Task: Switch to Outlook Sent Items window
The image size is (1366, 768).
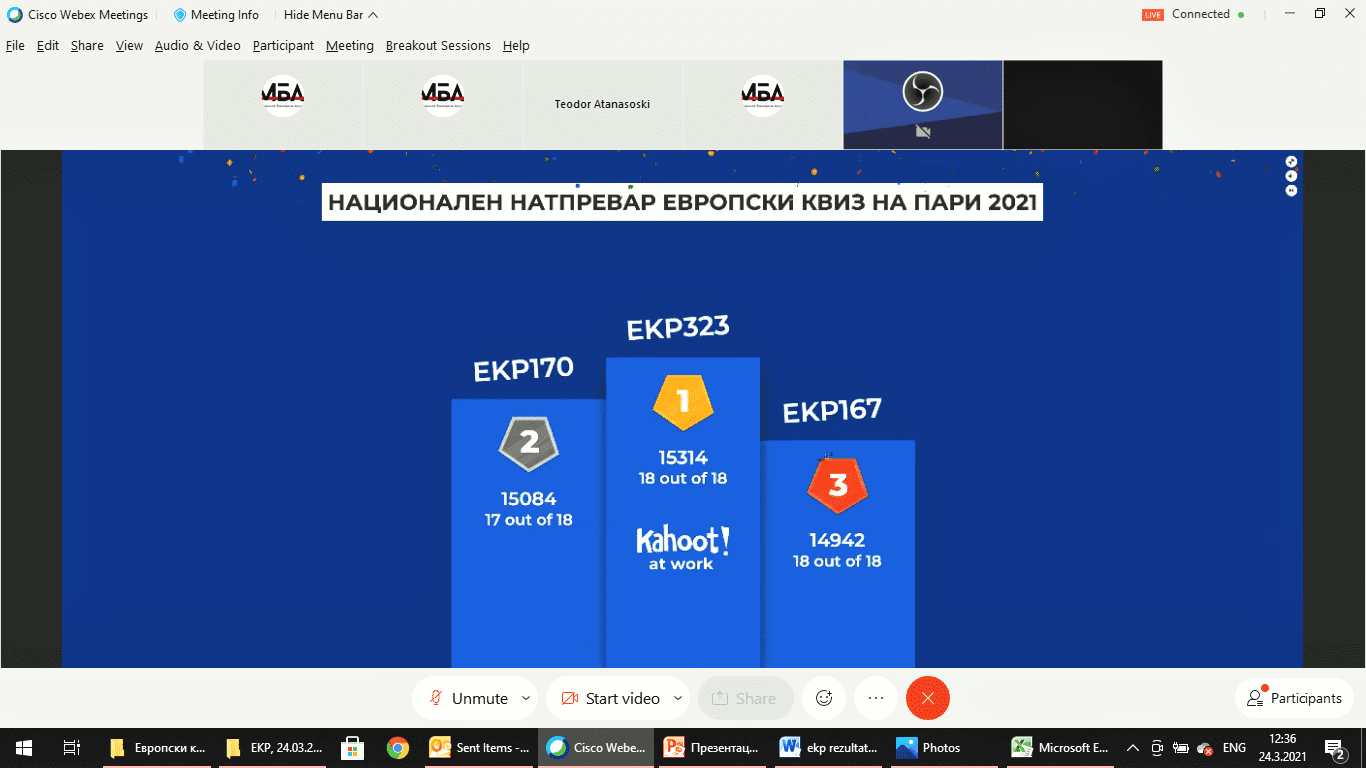Action: click(480, 748)
